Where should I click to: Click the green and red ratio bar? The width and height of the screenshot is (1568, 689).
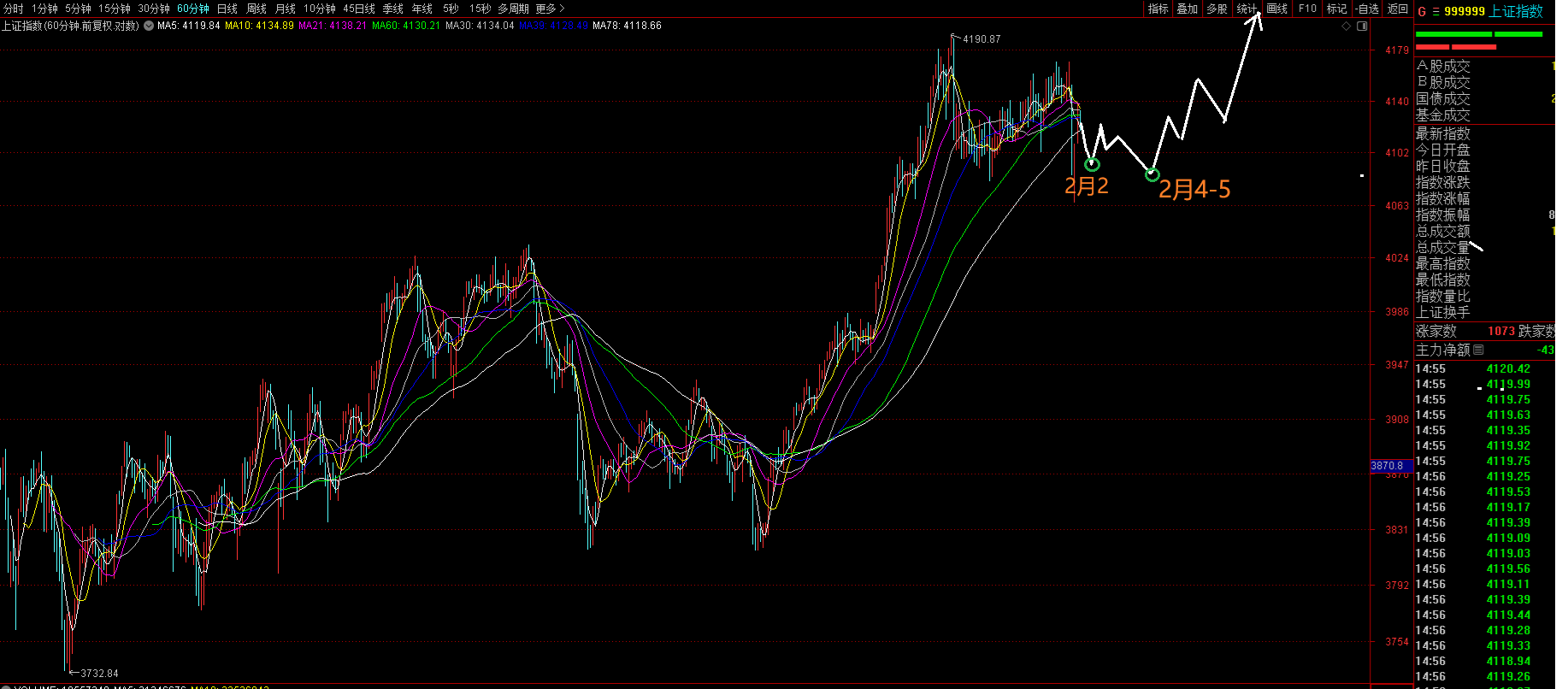1479,40
